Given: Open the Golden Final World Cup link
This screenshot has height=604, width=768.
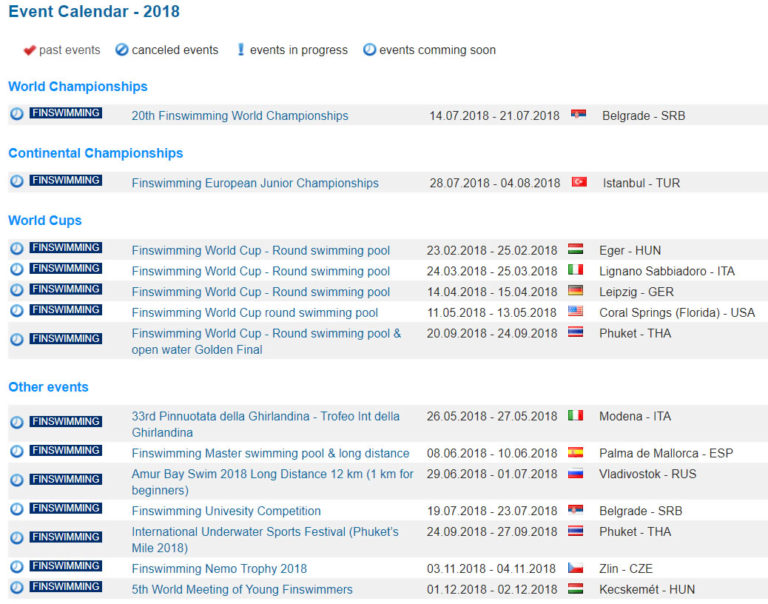Looking at the screenshot, I should (x=266, y=341).
